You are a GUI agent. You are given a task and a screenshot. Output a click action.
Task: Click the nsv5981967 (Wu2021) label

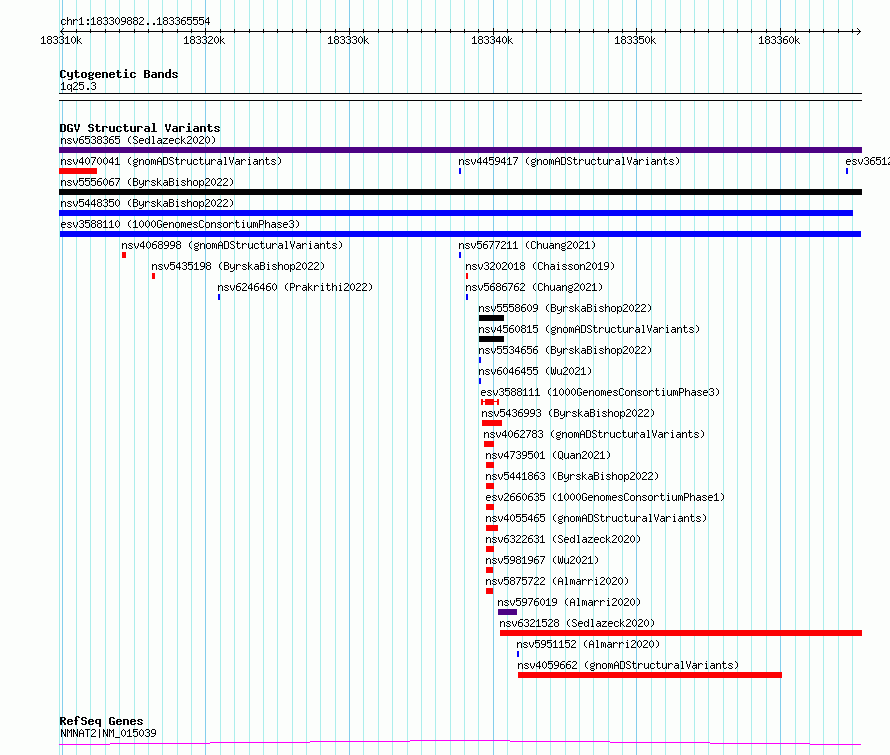[542, 560]
